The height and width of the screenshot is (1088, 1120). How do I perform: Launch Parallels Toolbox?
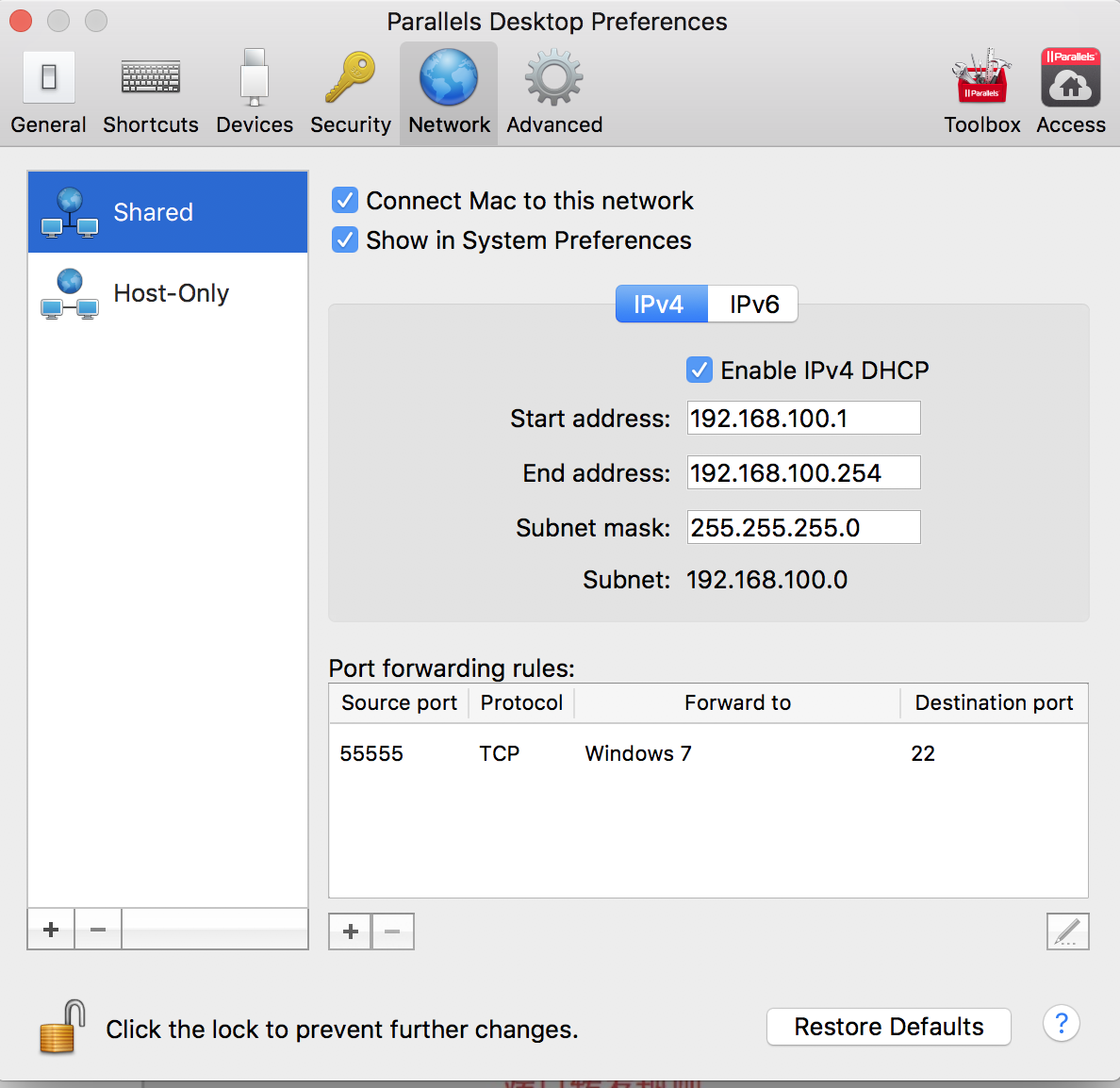(x=982, y=93)
